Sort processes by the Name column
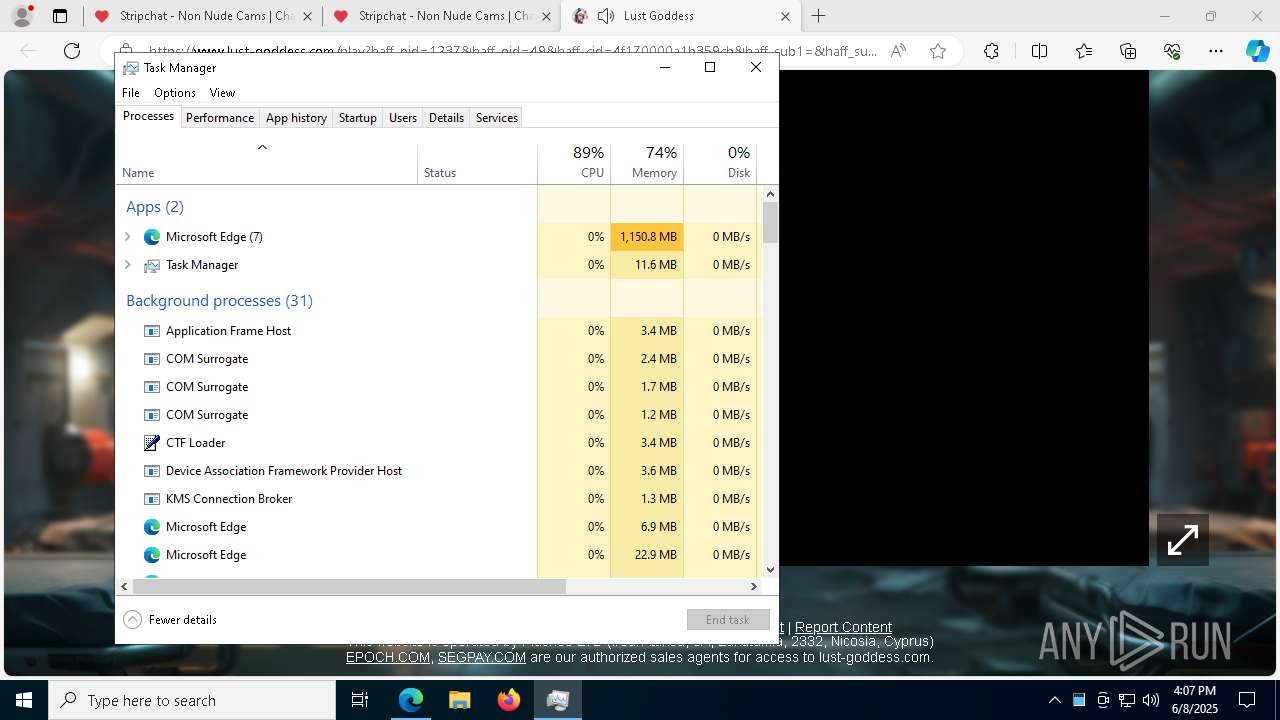Image resolution: width=1280 pixels, height=720 pixels. click(267, 164)
